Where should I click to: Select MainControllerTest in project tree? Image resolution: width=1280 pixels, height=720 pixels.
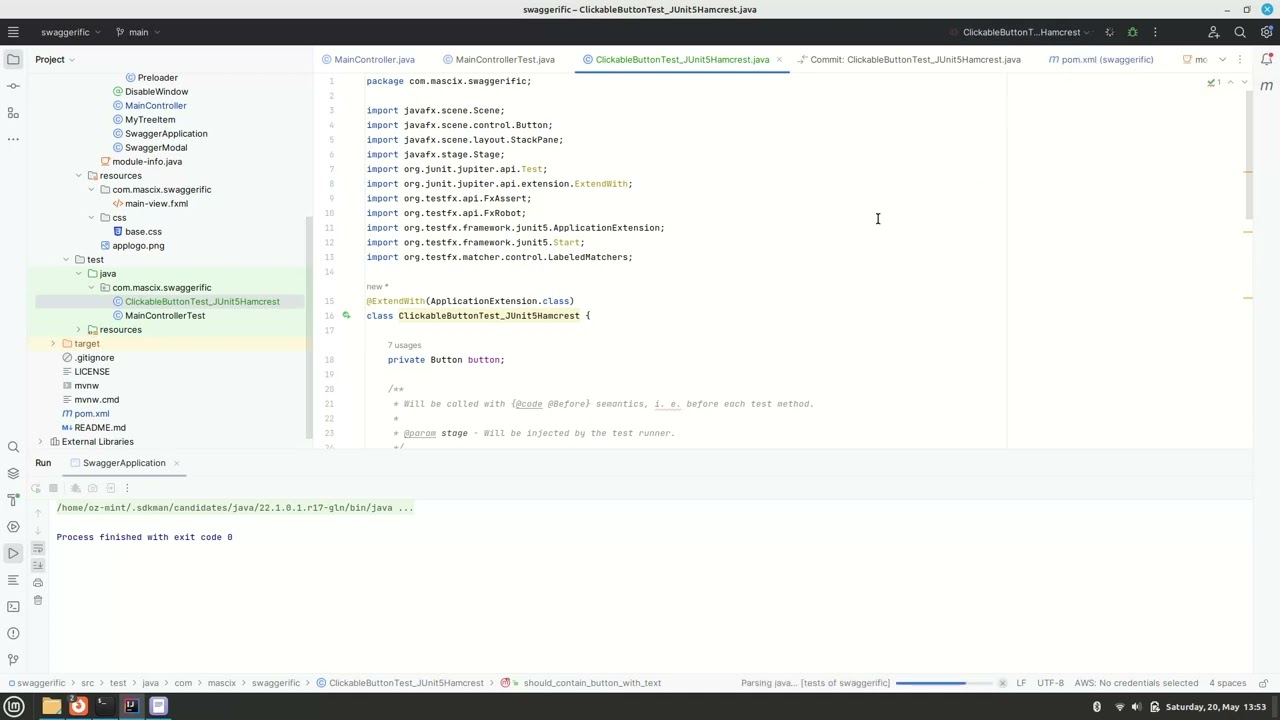point(165,316)
